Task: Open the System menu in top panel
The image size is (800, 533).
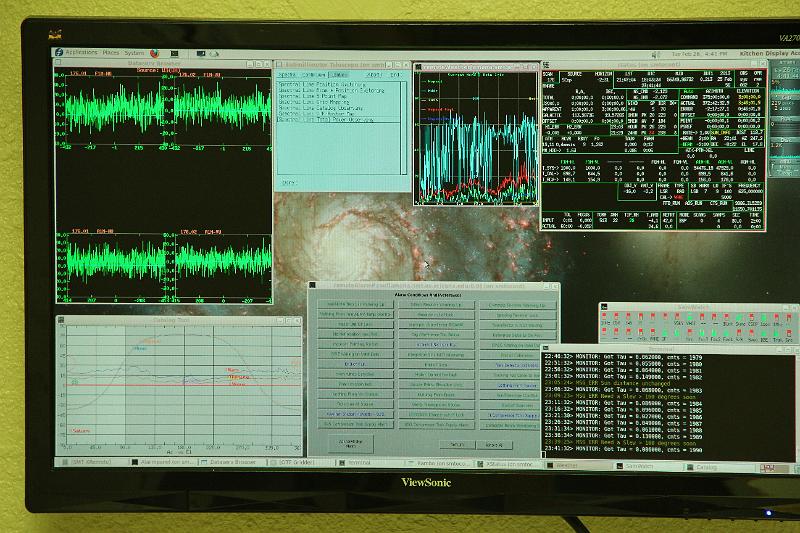Action: (x=134, y=53)
